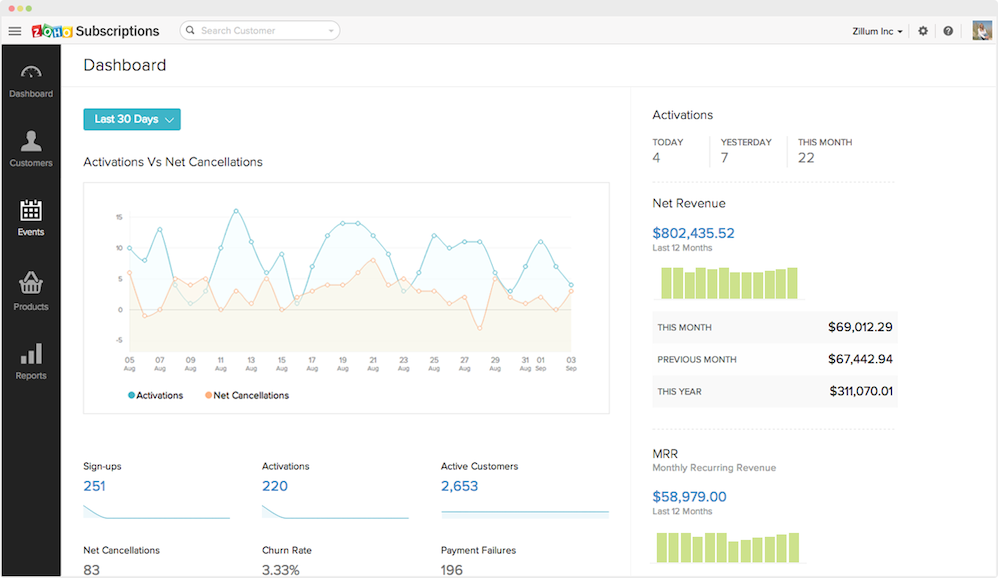
Task: Open the Sign-ups count 251
Action: [94, 486]
